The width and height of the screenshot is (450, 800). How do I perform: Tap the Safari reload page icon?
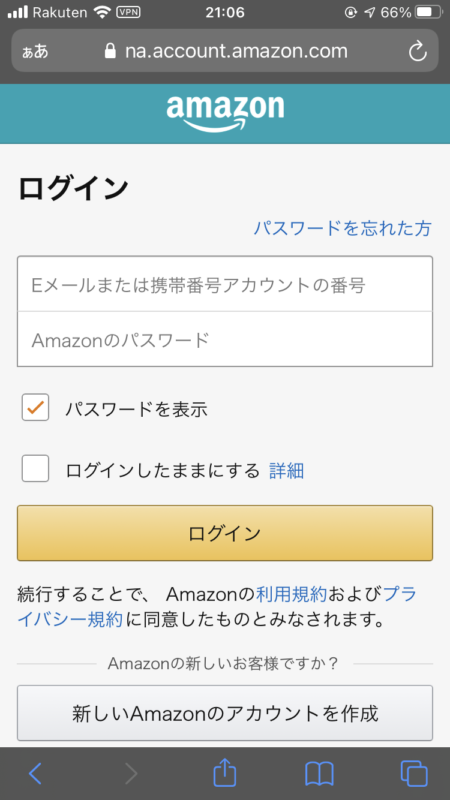coord(417,51)
